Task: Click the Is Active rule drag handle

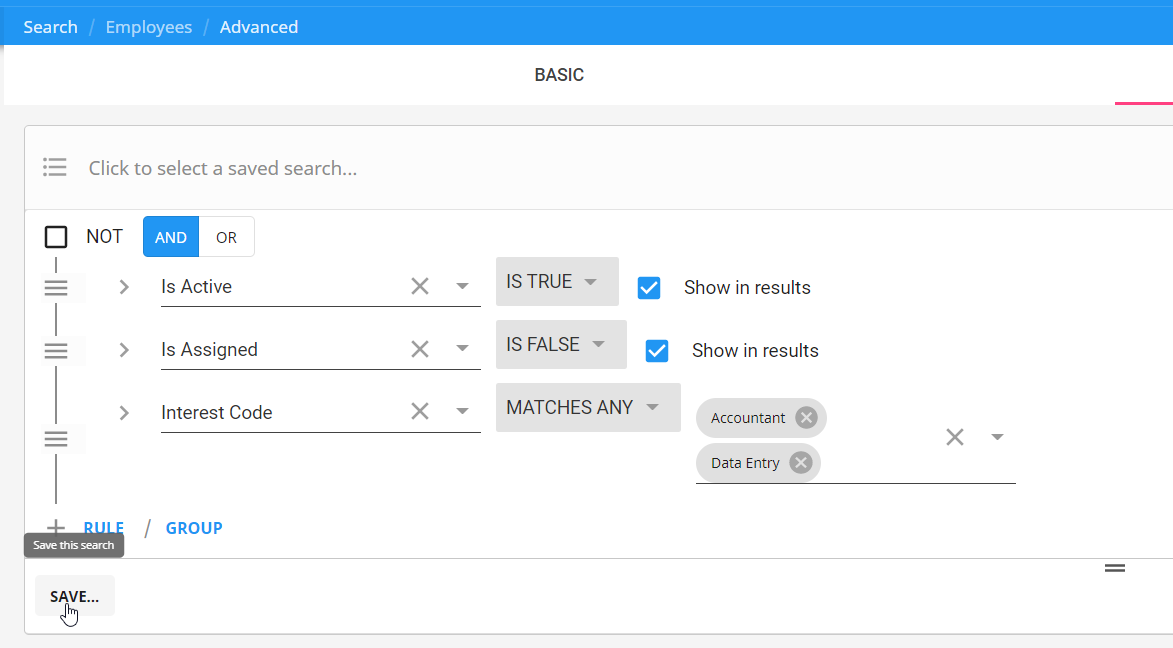Action: [56, 288]
